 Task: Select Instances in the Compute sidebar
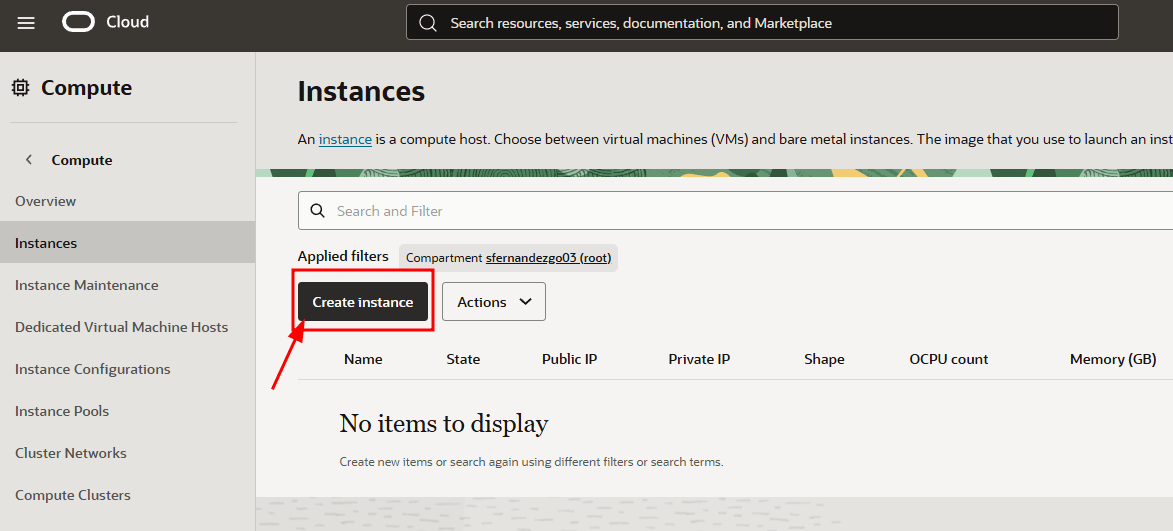point(127,243)
